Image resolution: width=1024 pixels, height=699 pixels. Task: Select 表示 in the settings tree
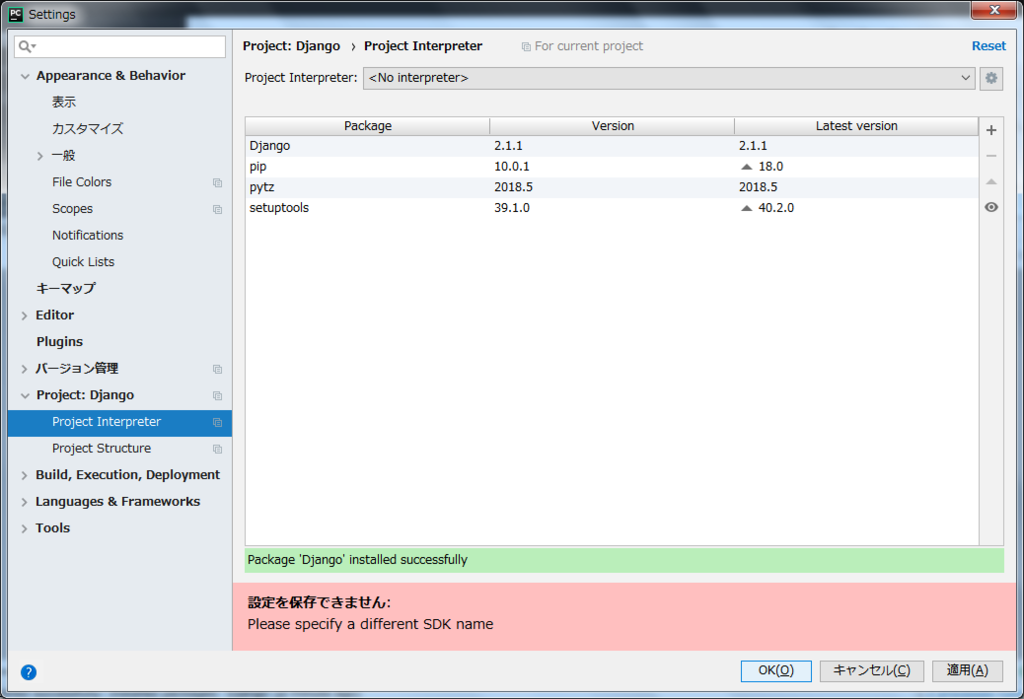(64, 102)
